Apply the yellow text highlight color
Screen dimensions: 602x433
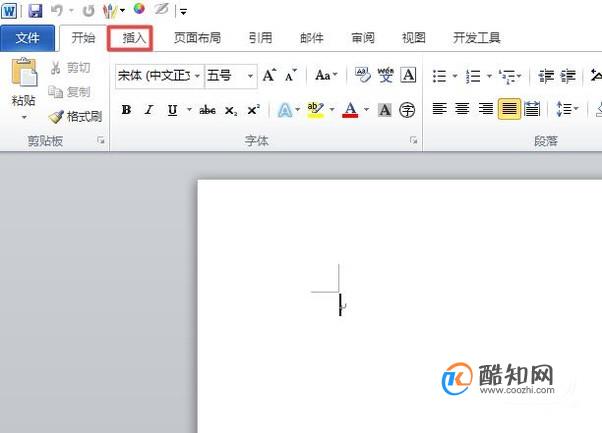(x=315, y=110)
